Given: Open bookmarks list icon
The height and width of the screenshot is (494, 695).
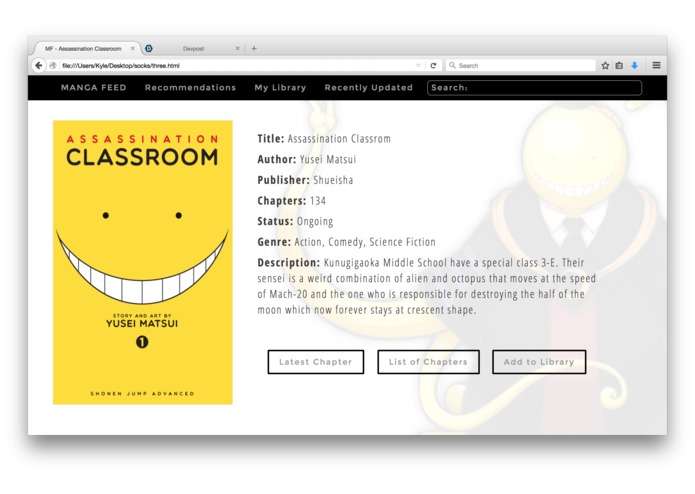Looking at the screenshot, I should [x=619, y=66].
